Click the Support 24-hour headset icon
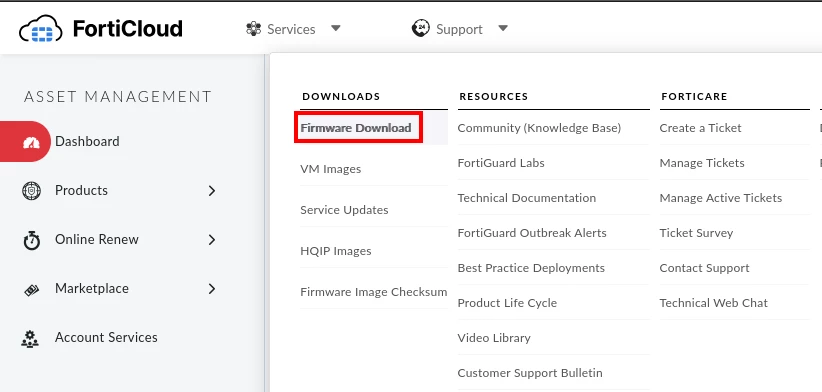 point(420,28)
